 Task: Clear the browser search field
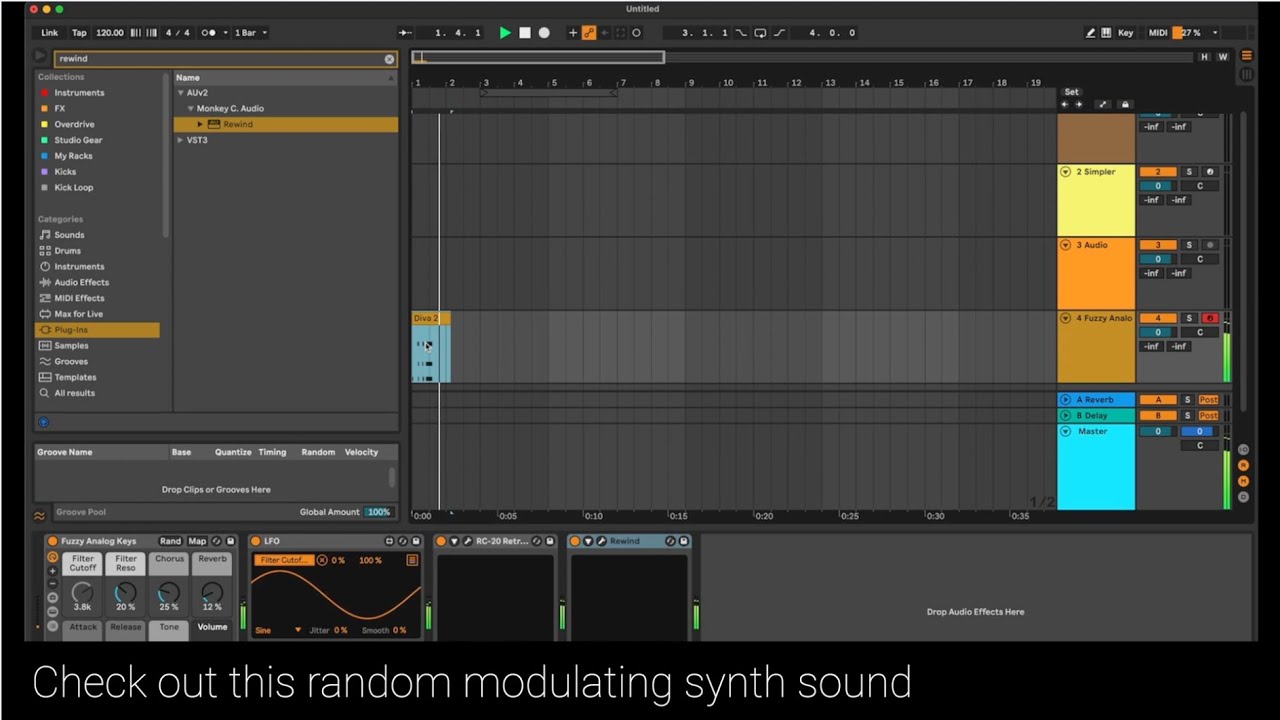point(389,59)
